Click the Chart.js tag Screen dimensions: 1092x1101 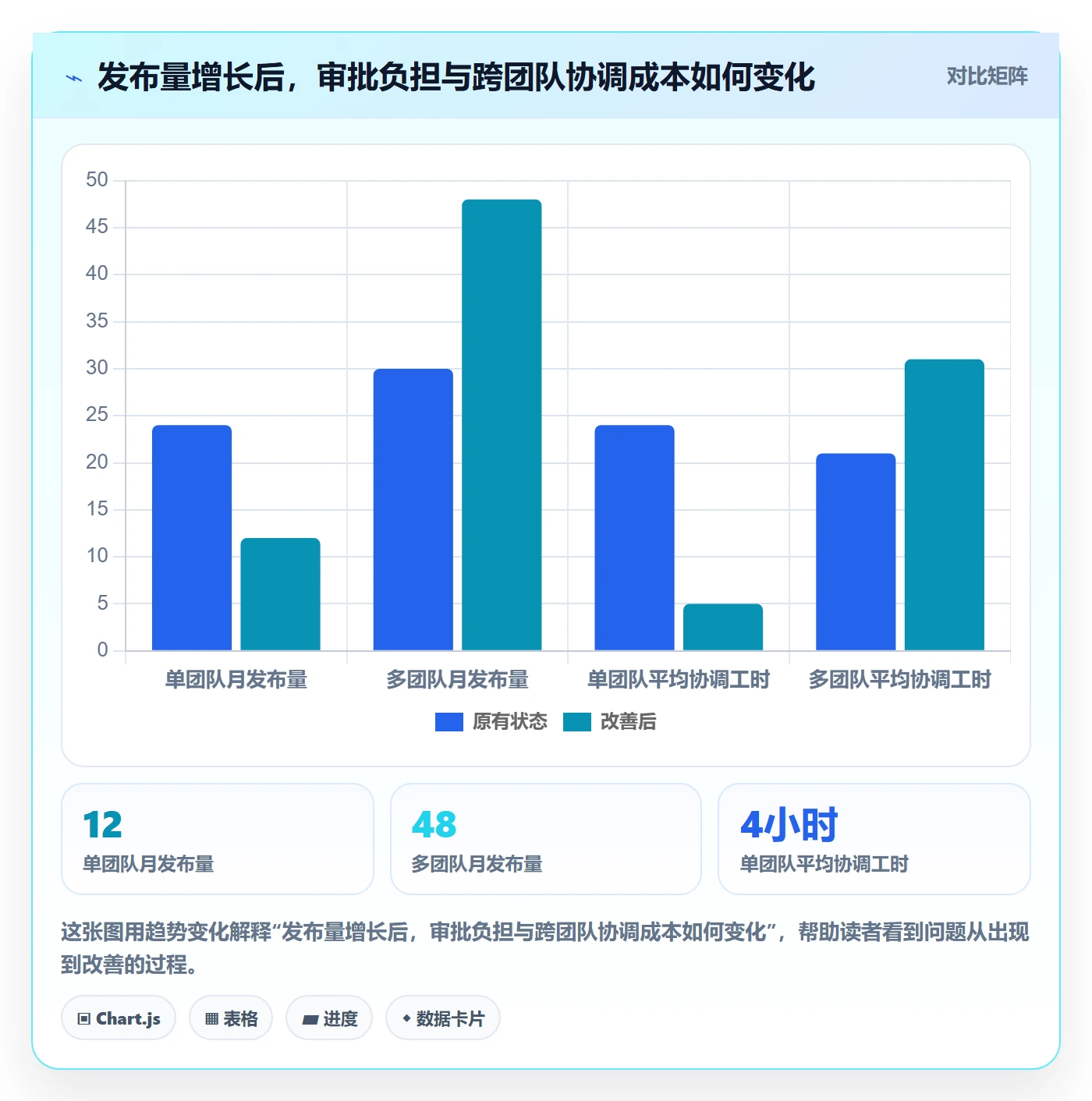pos(119,1018)
